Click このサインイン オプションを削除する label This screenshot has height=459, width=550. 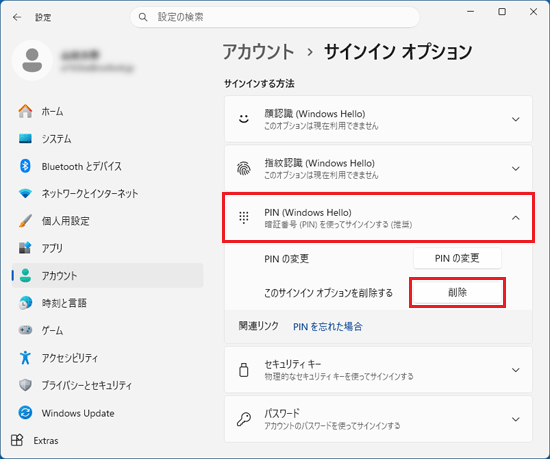(x=328, y=292)
